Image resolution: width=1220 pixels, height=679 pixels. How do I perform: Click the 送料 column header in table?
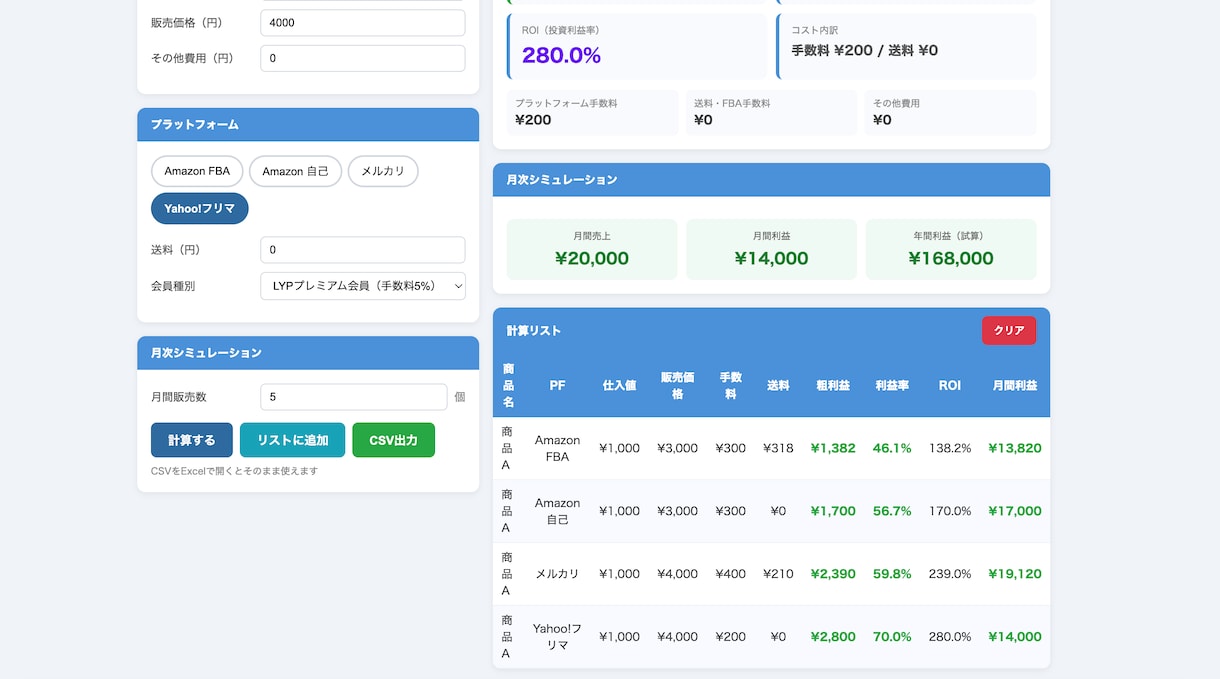pyautogui.click(x=778, y=385)
